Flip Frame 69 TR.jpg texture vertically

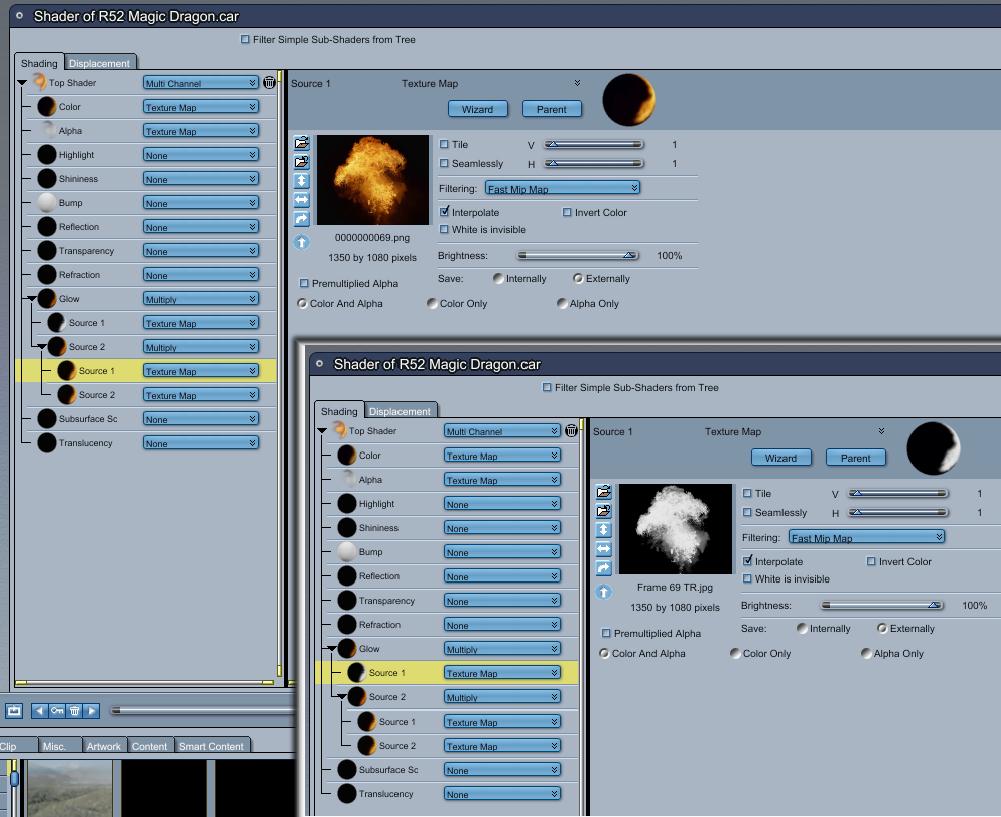coord(603,530)
